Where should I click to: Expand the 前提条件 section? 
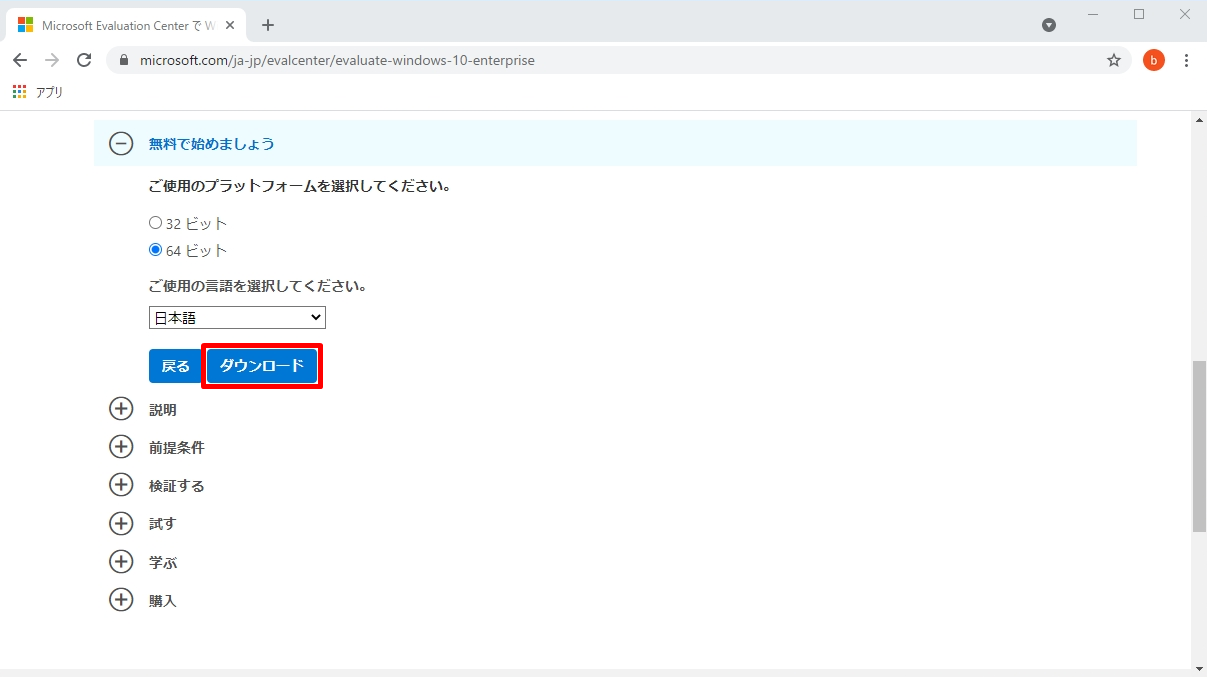121,447
